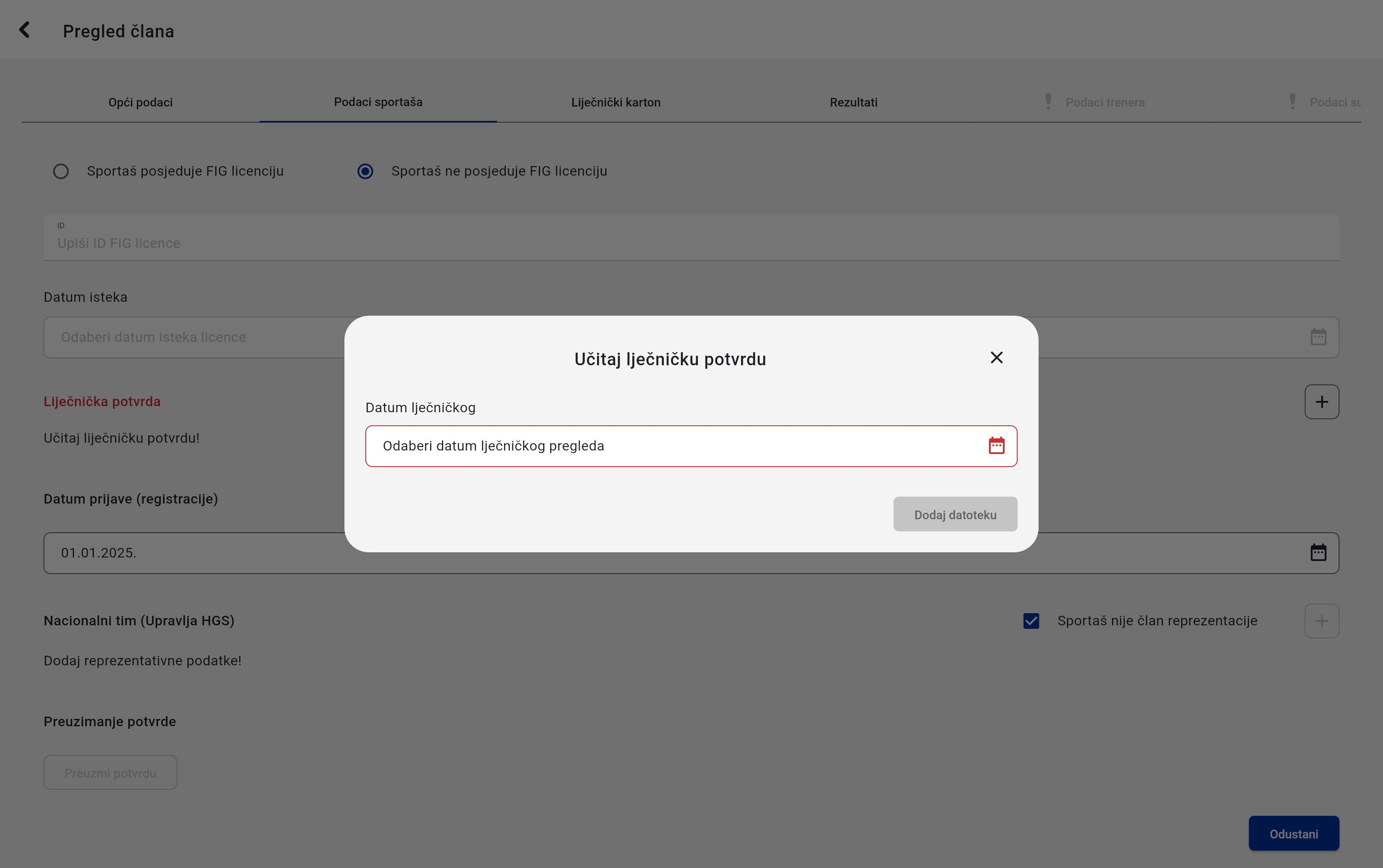Click the back arrow next to Pregled člana
This screenshot has height=868, width=1383.
tap(25, 30)
